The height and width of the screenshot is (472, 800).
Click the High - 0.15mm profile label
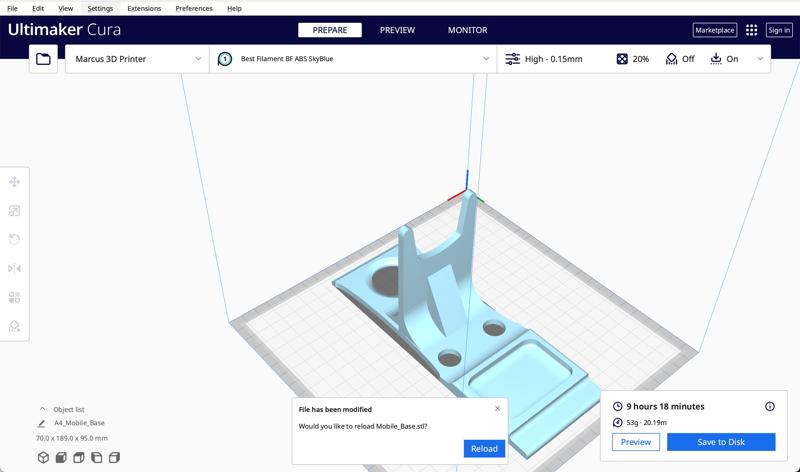click(554, 59)
